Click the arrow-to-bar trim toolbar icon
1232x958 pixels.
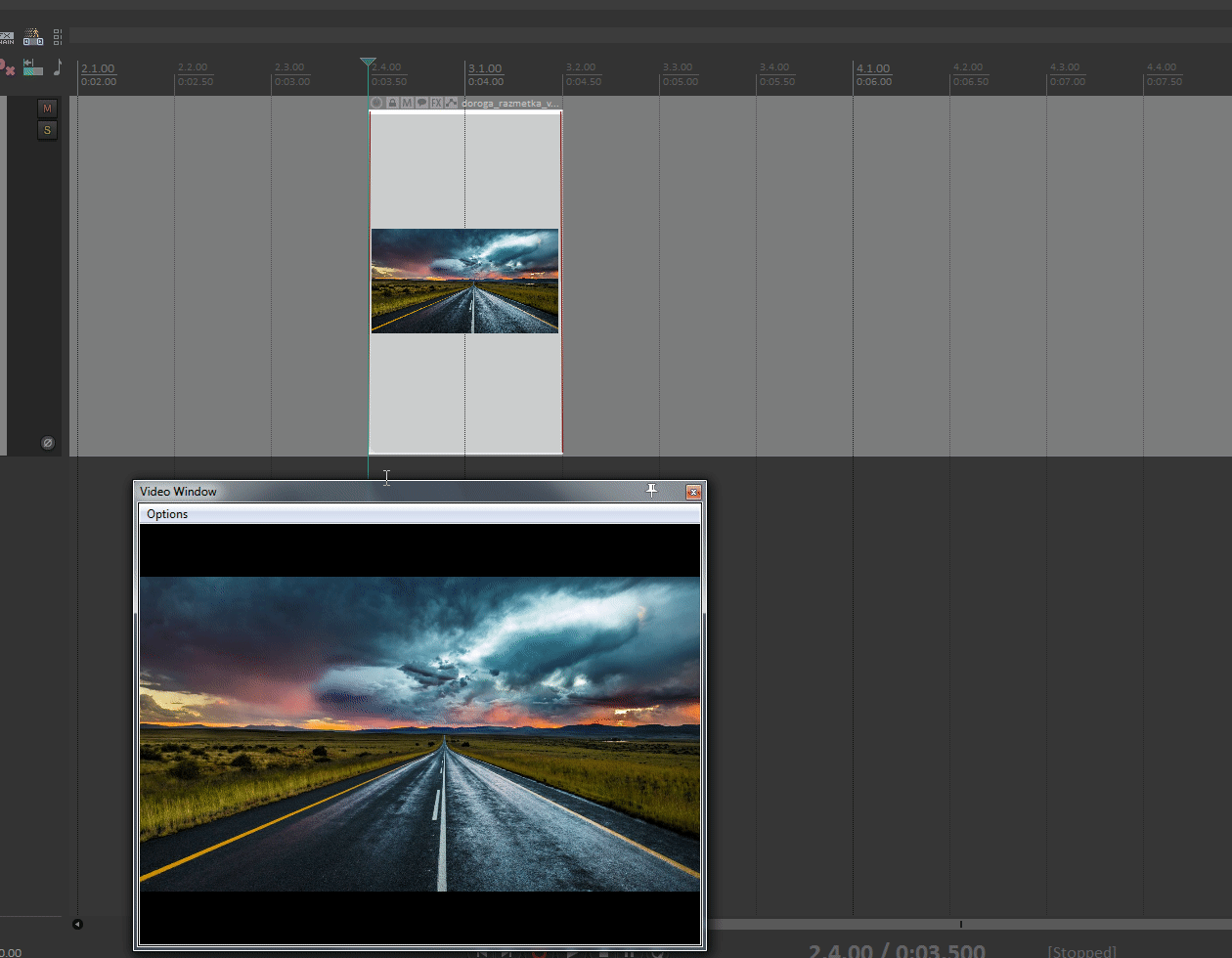pos(33,66)
